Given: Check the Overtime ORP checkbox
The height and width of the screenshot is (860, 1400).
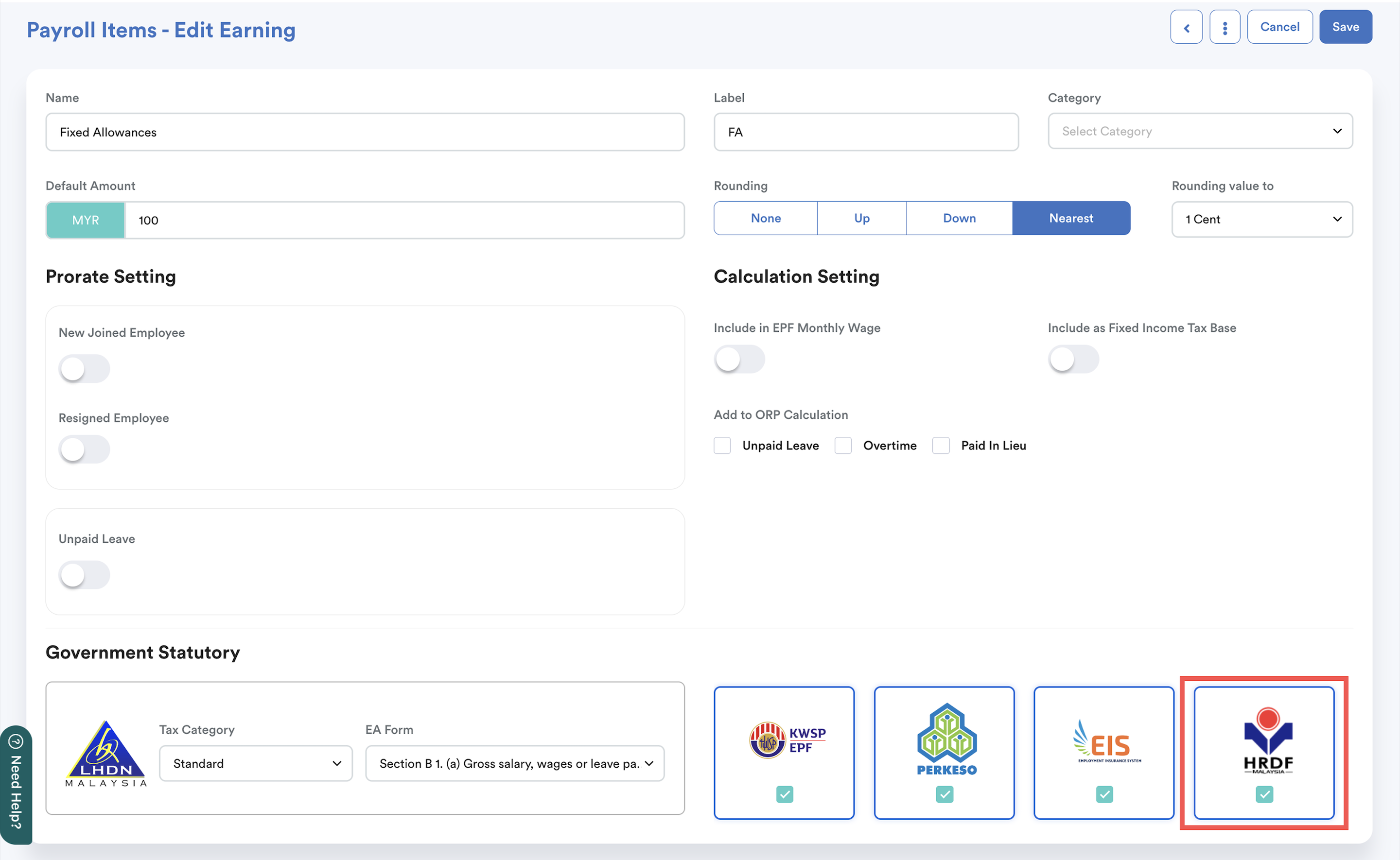Looking at the screenshot, I should (x=842, y=446).
